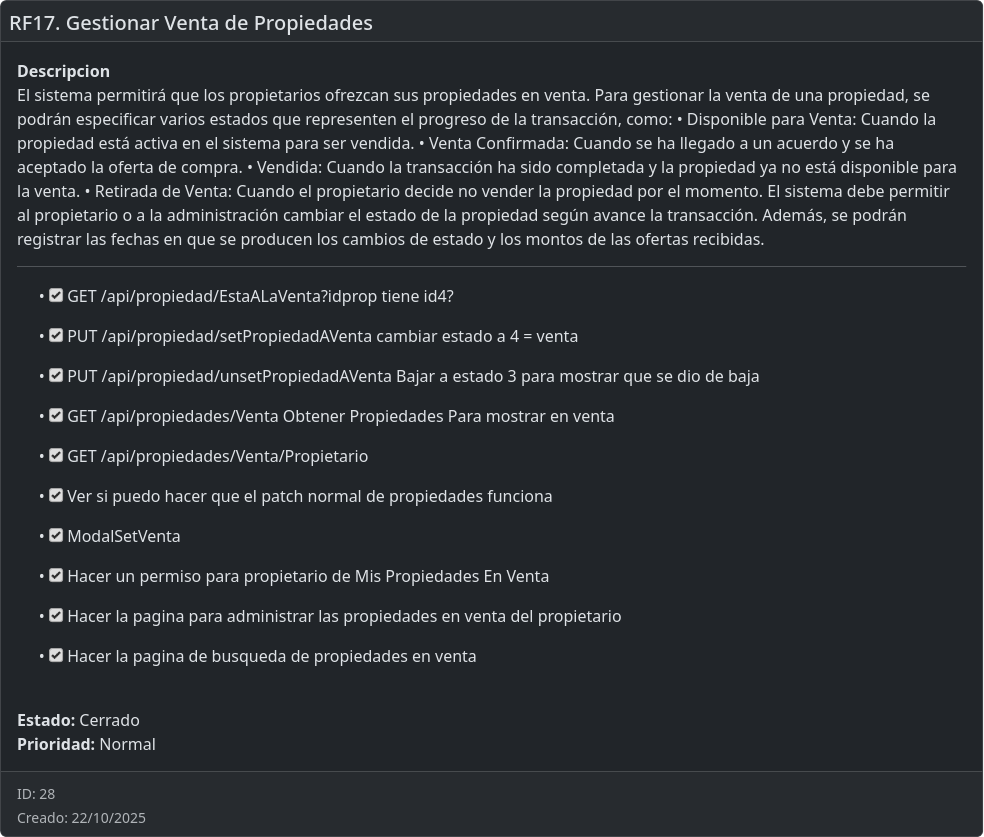Uncheck the 'patch normal de propiedades' checkbox
The width and height of the screenshot is (984, 837).
click(56, 496)
